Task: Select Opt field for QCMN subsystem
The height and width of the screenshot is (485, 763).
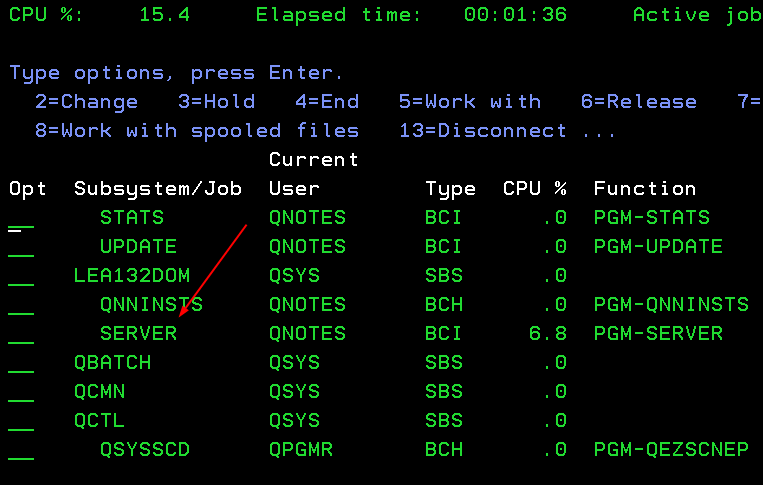Action: pos(21,392)
